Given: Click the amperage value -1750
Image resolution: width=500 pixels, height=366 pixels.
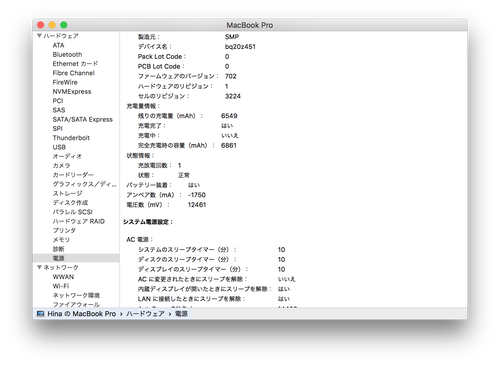Looking at the screenshot, I should [x=197, y=195].
